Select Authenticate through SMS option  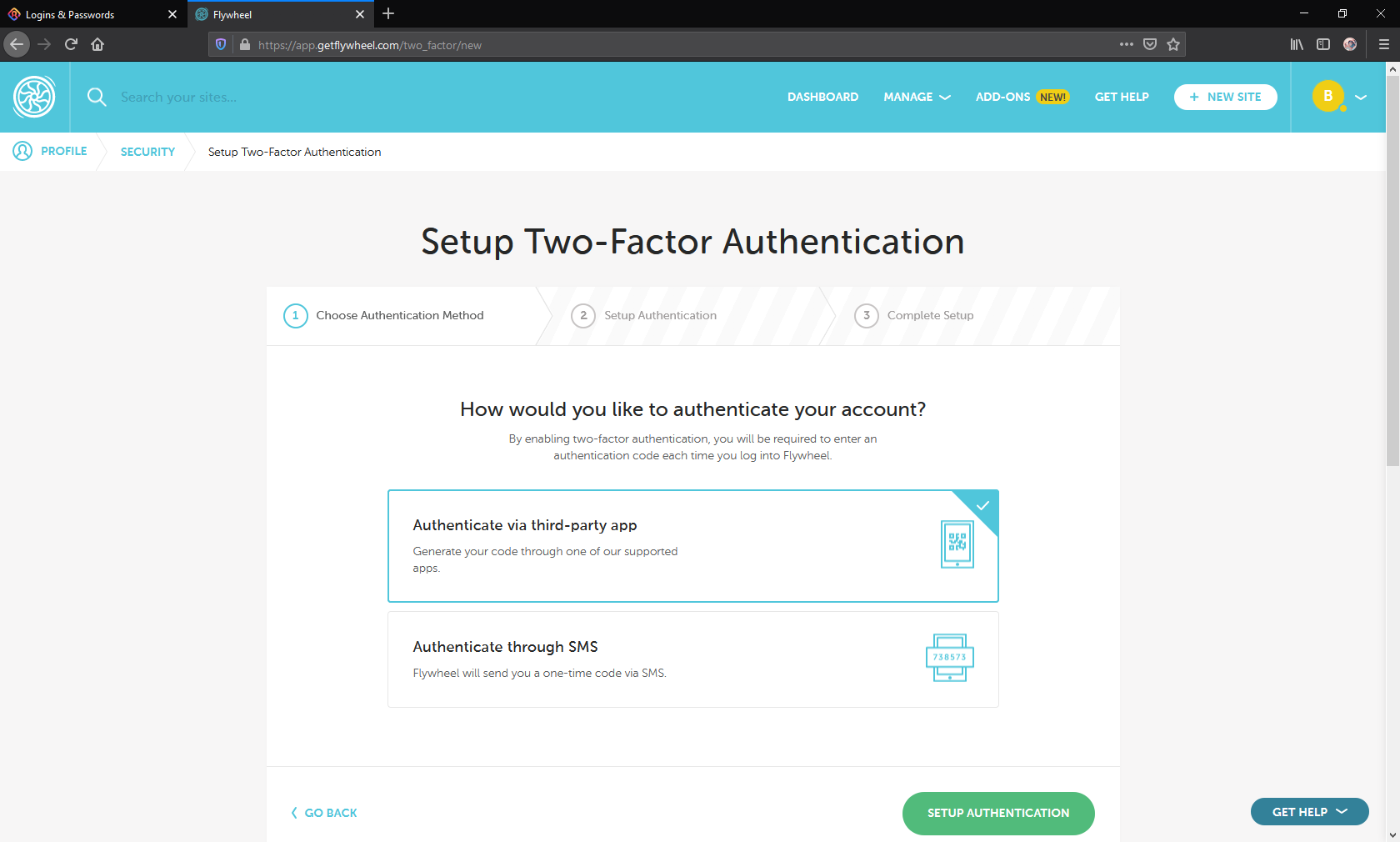coord(693,659)
